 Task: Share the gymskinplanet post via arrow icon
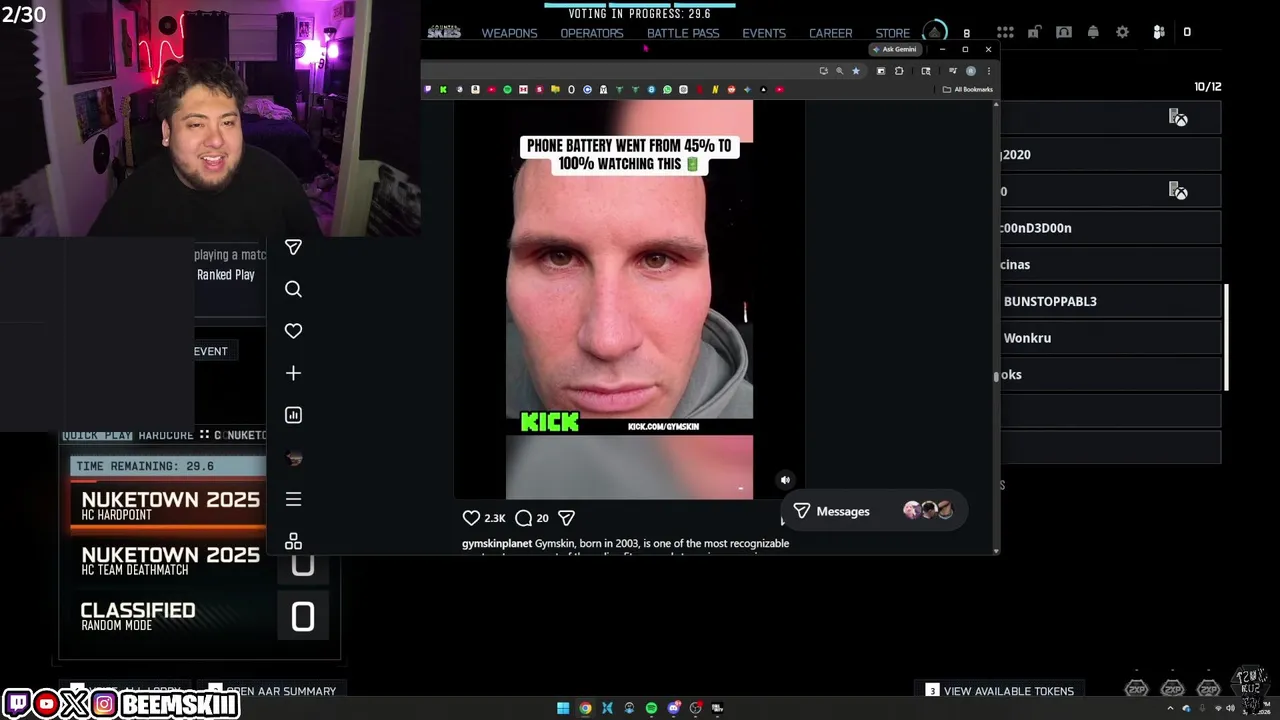(566, 518)
